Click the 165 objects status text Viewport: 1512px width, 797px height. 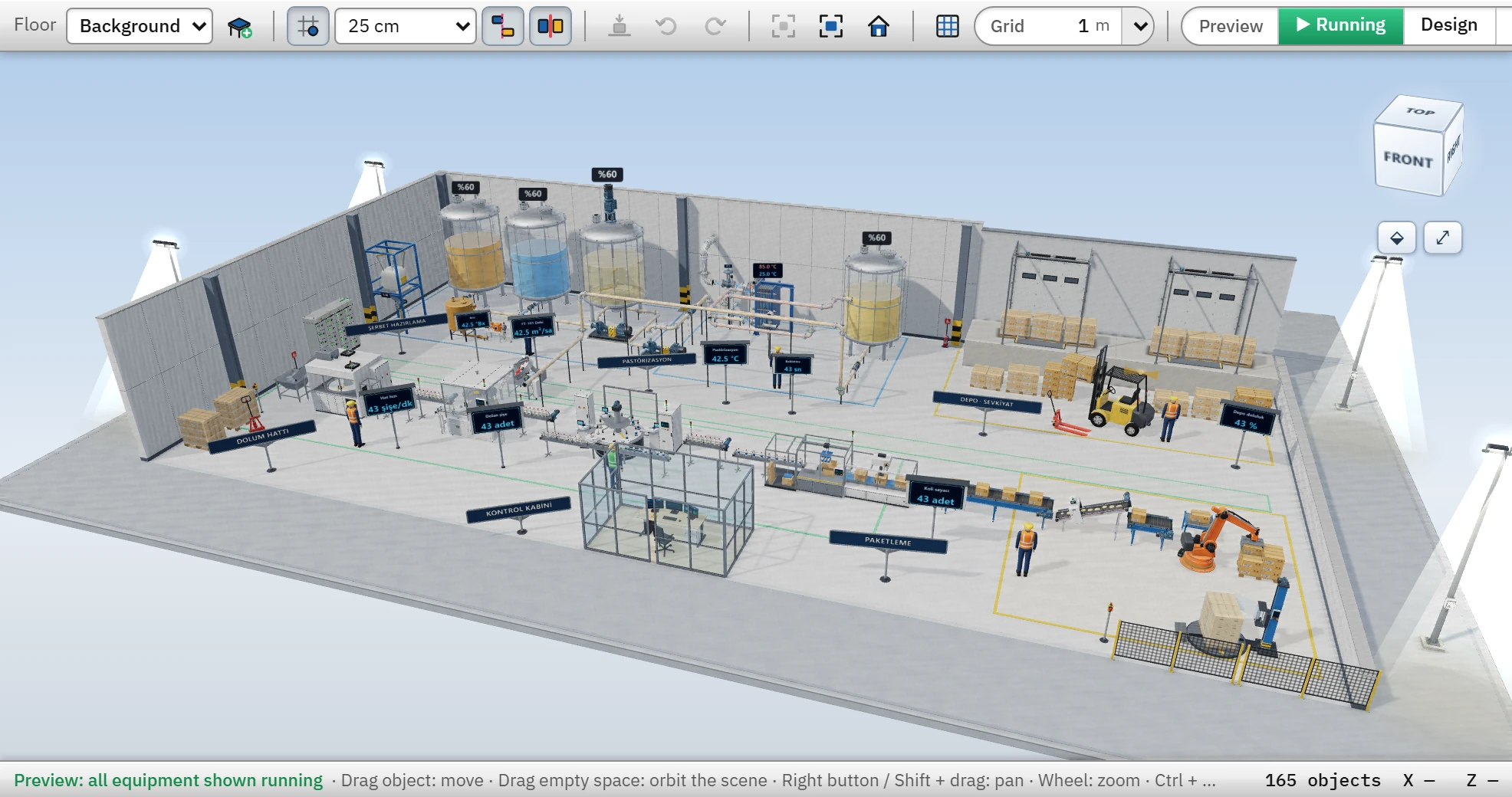coord(1323,780)
